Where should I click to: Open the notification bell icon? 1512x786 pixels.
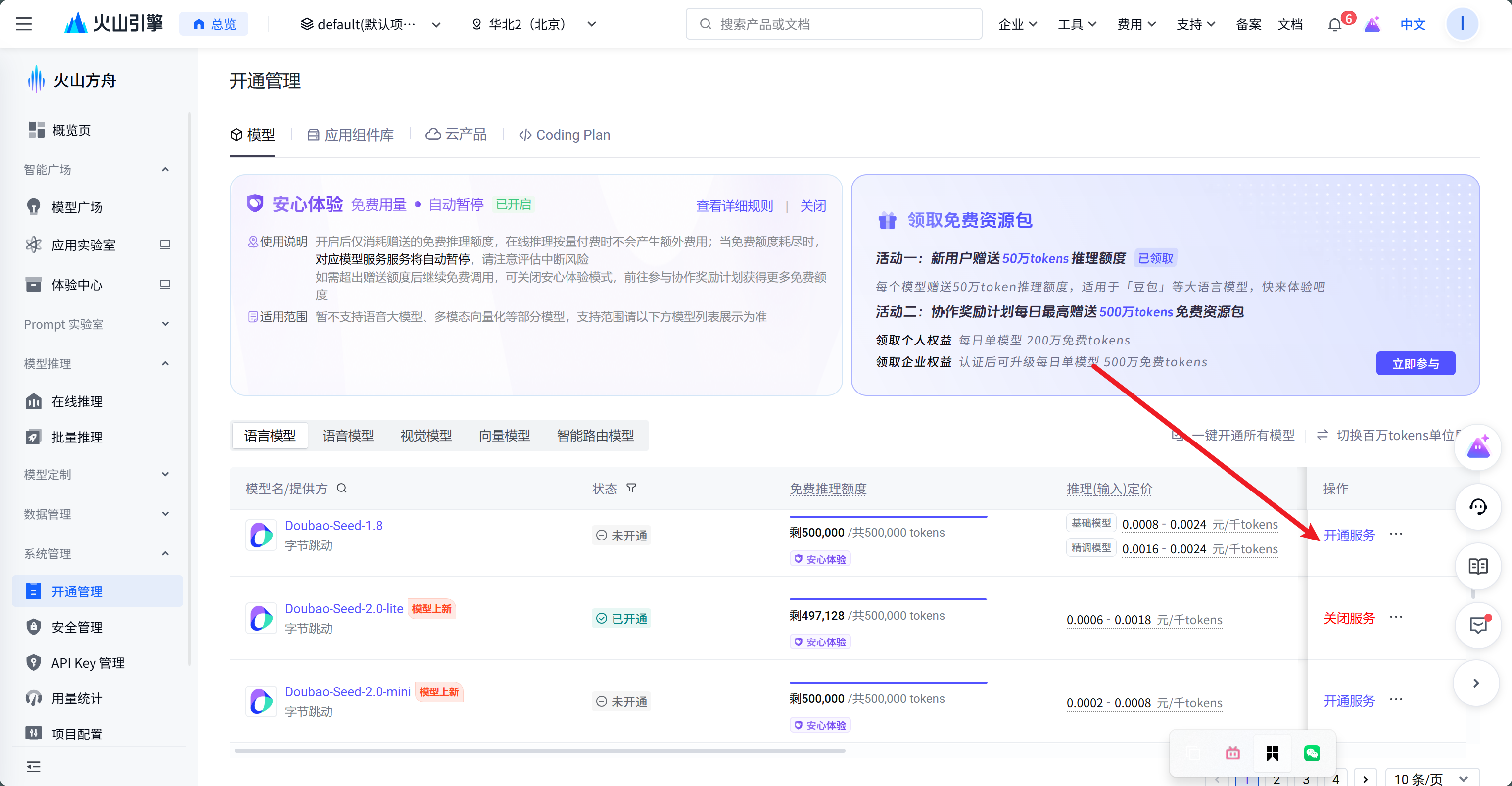tap(1335, 25)
